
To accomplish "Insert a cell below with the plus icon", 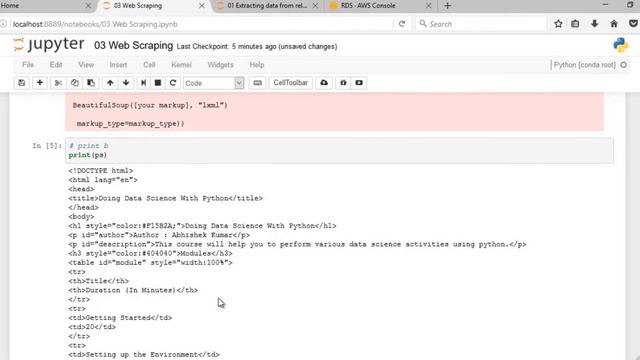I will 40,83.
